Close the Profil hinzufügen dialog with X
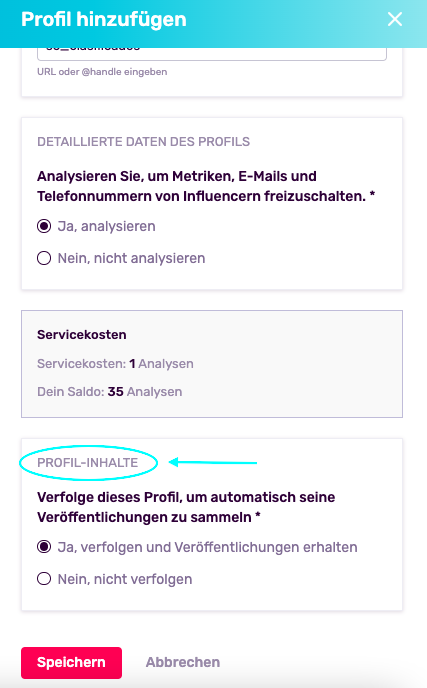The image size is (427, 688). [395, 19]
